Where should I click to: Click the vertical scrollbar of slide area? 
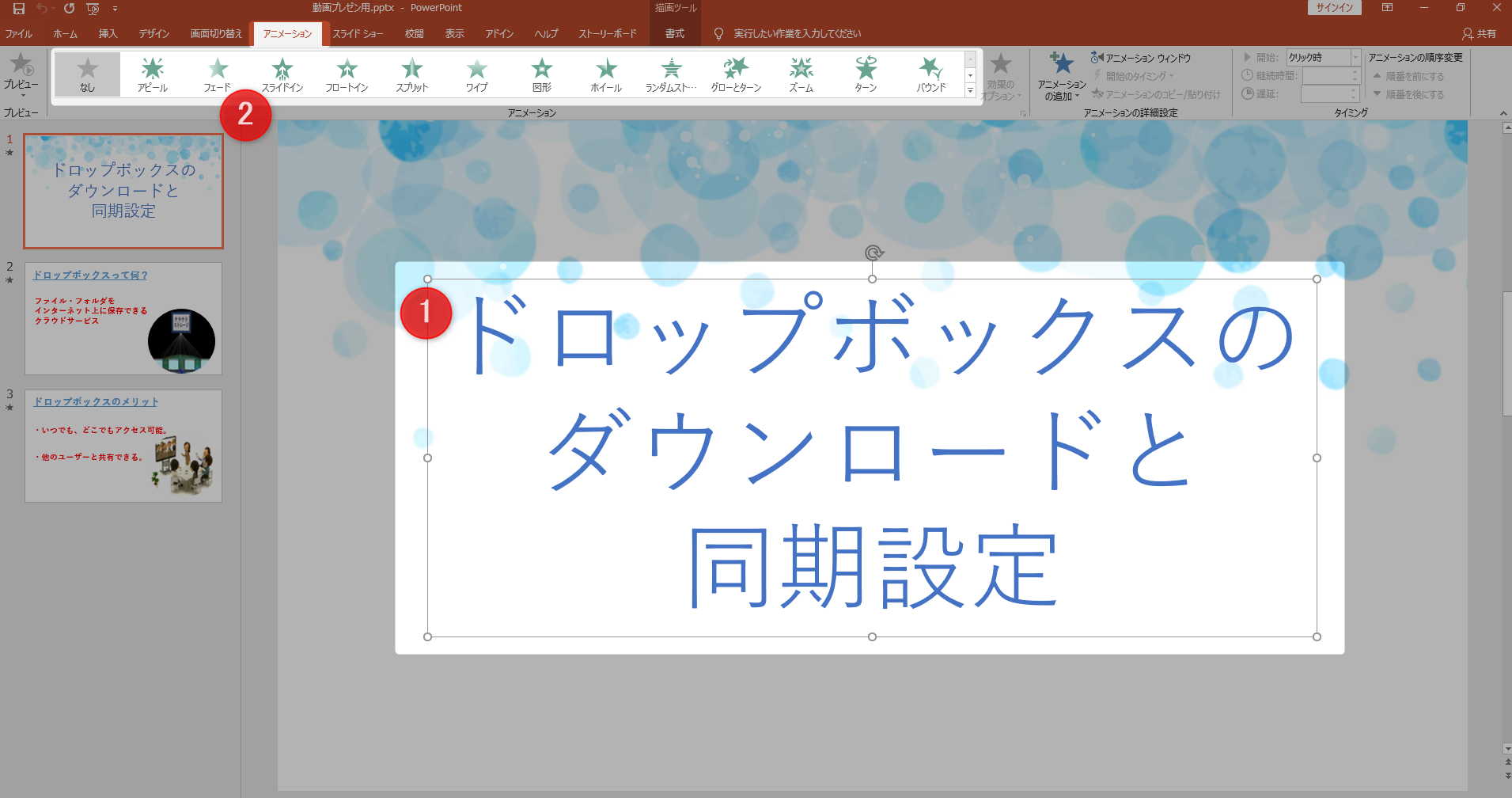(1506, 353)
